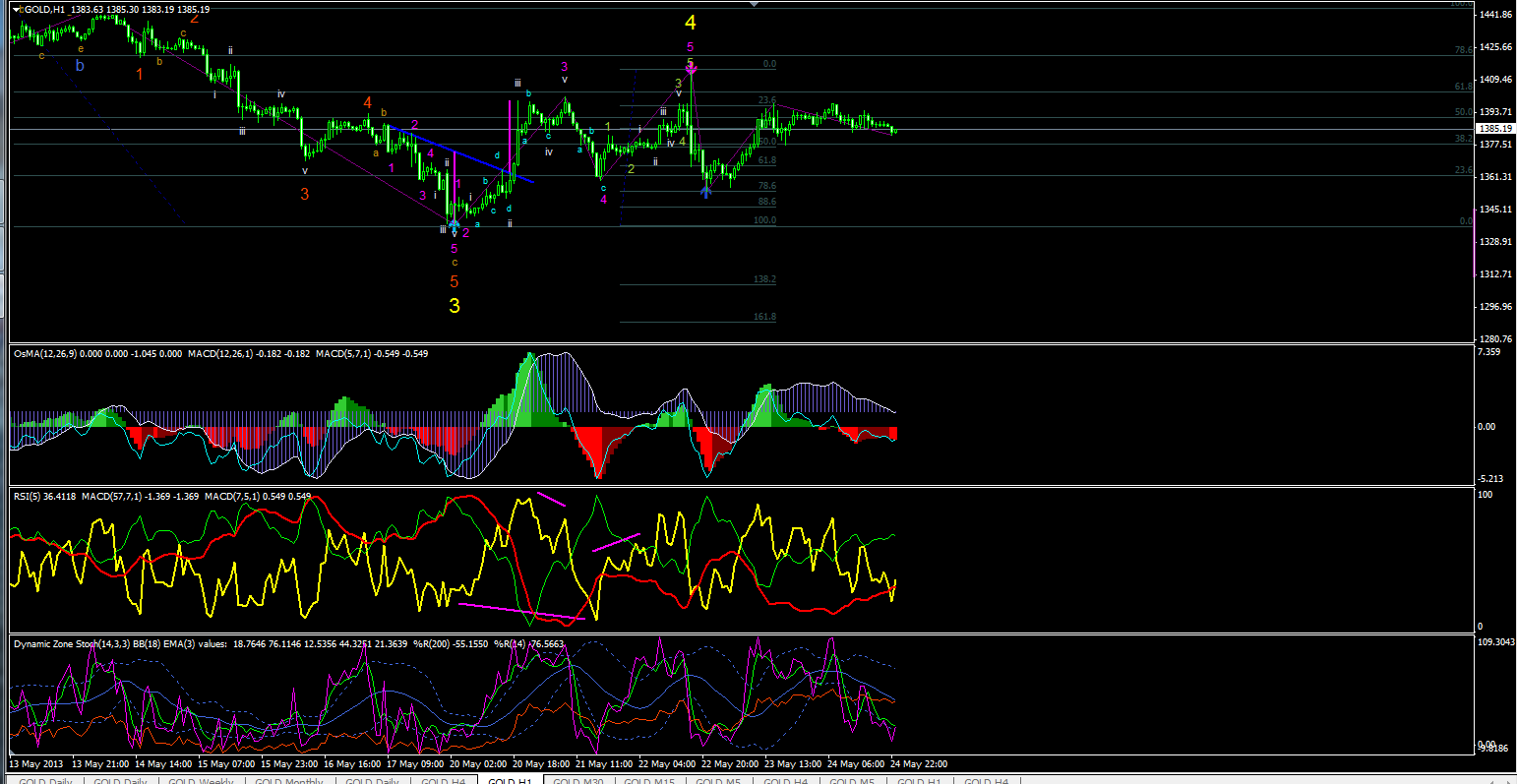This screenshot has width=1517, height=784.
Task: Open the GOLD M15 chart tab
Action: pyautogui.click(x=651, y=781)
